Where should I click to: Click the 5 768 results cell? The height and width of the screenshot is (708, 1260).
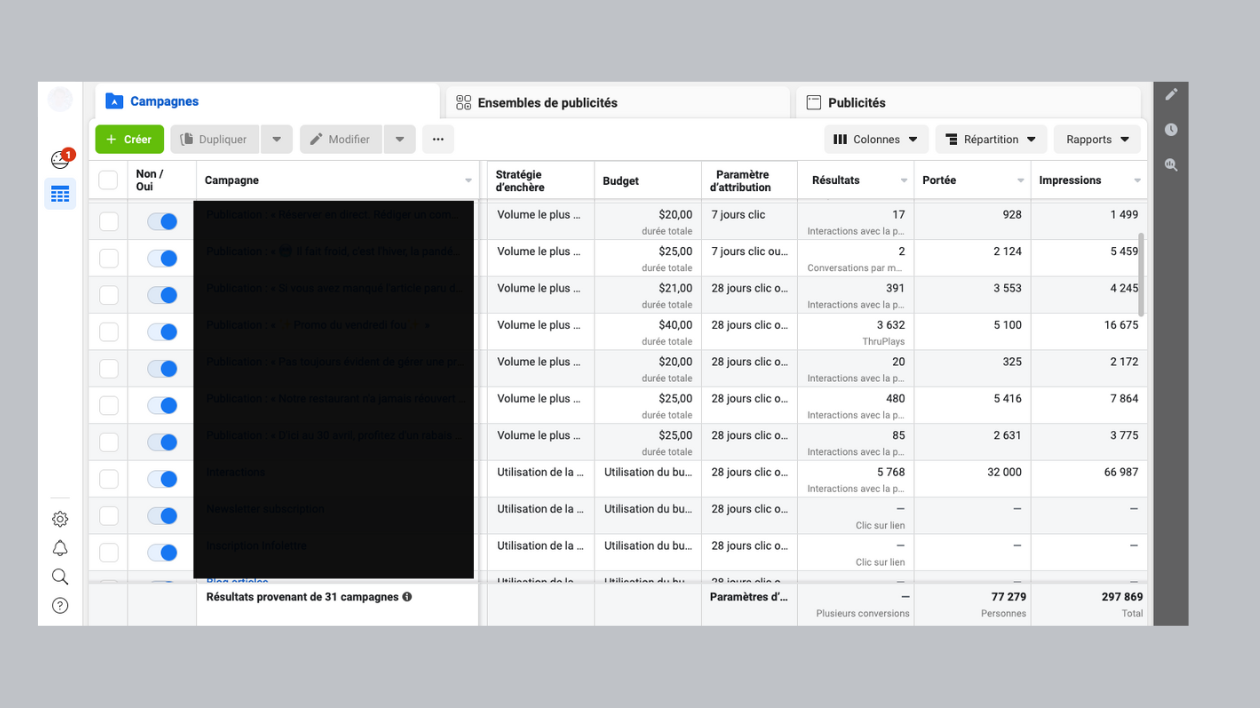[857, 479]
